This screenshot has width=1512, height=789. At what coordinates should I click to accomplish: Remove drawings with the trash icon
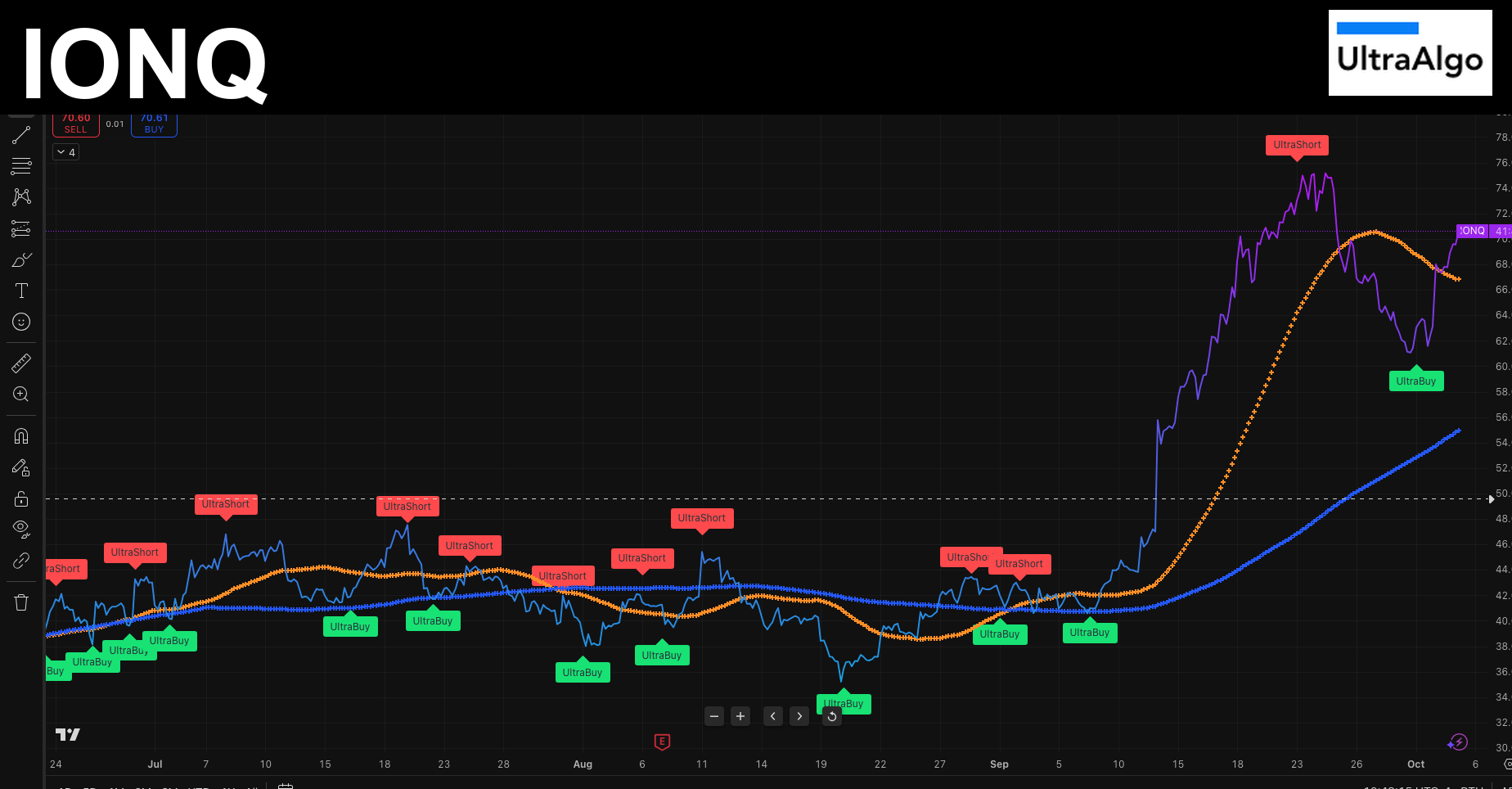[21, 602]
